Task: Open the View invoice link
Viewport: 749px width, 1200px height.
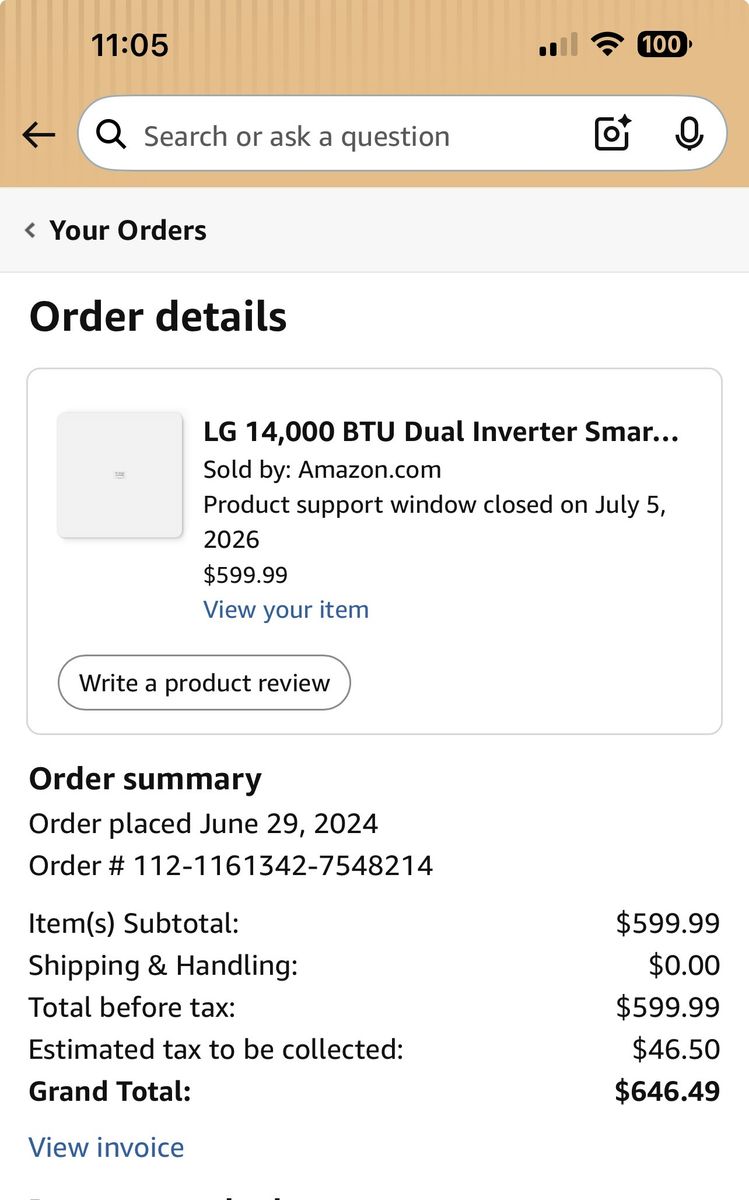Action: [x=106, y=1147]
